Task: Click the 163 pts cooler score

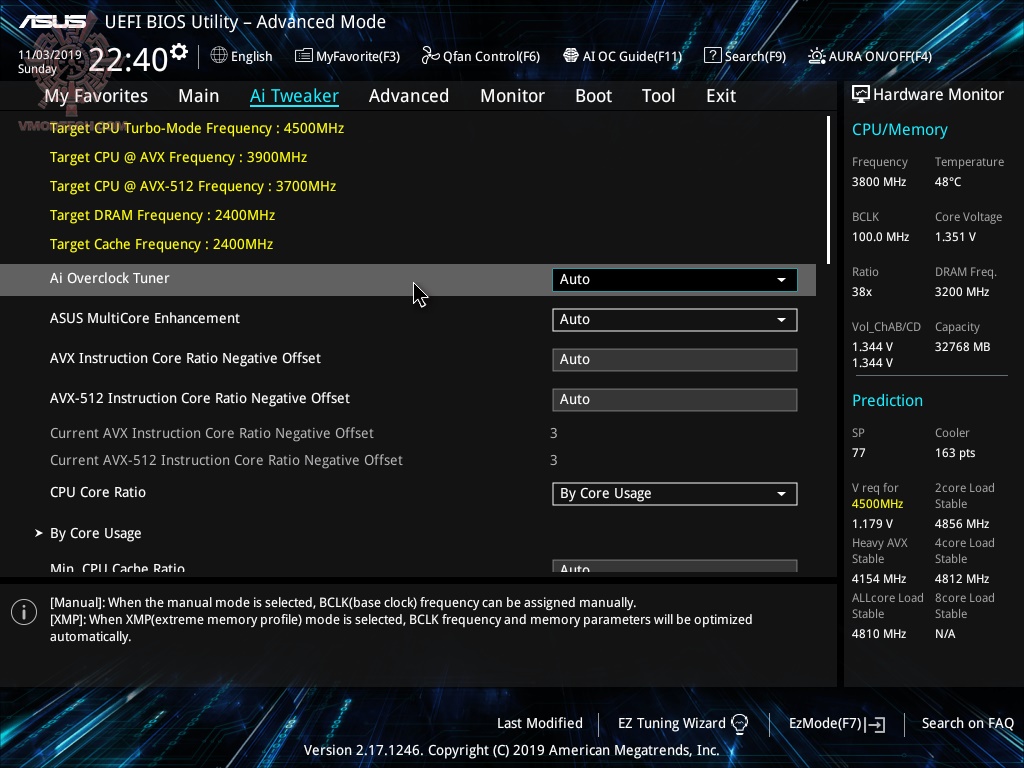Action: pos(955,453)
